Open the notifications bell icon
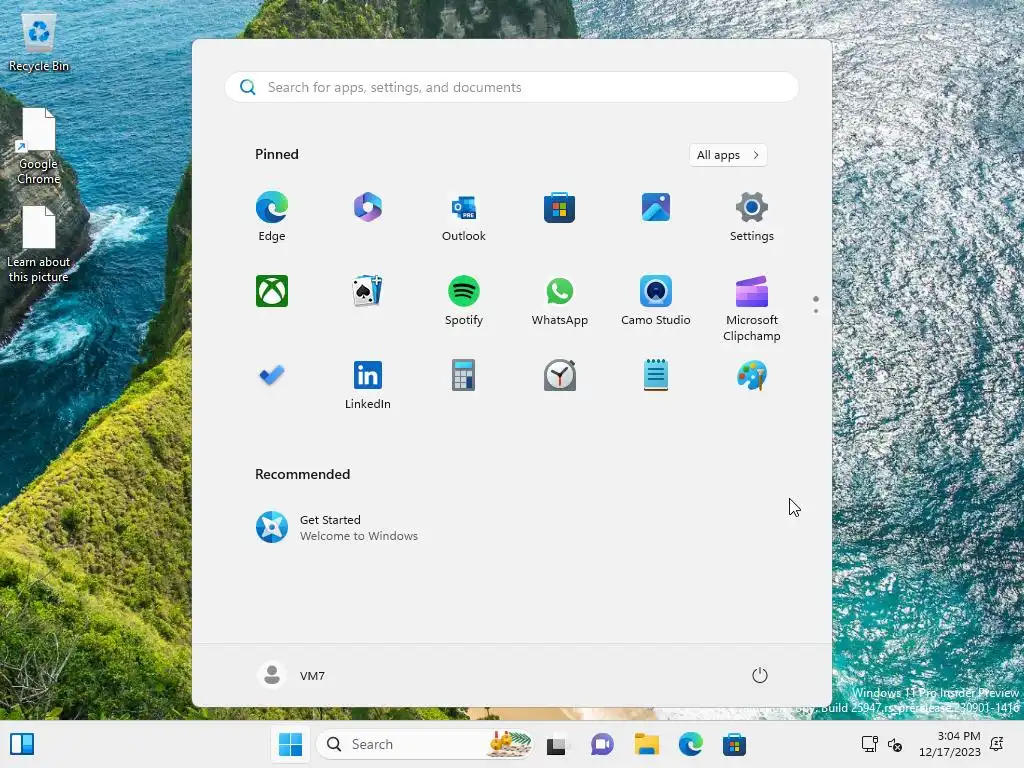 click(x=997, y=744)
